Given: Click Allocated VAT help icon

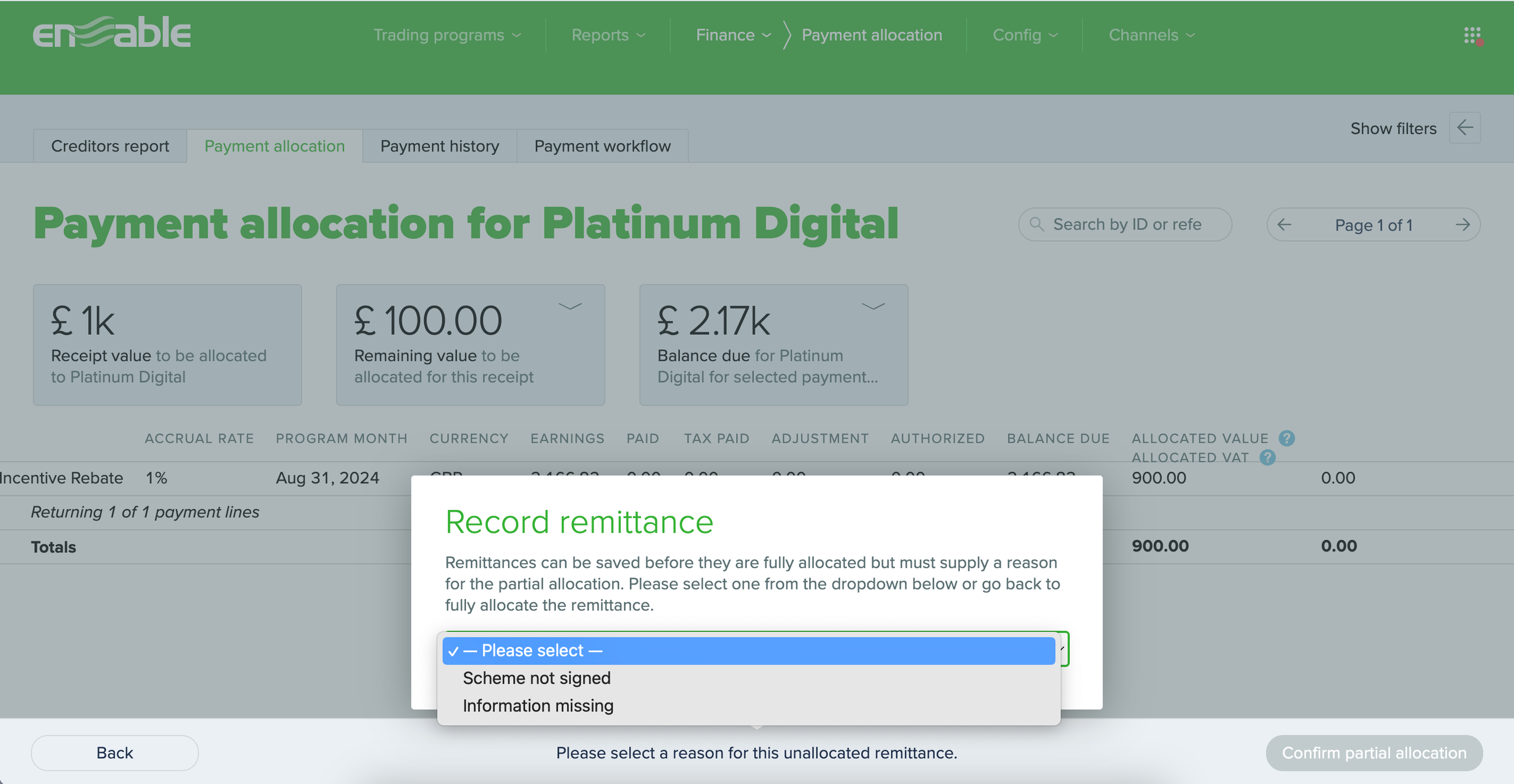Looking at the screenshot, I should click(1267, 457).
